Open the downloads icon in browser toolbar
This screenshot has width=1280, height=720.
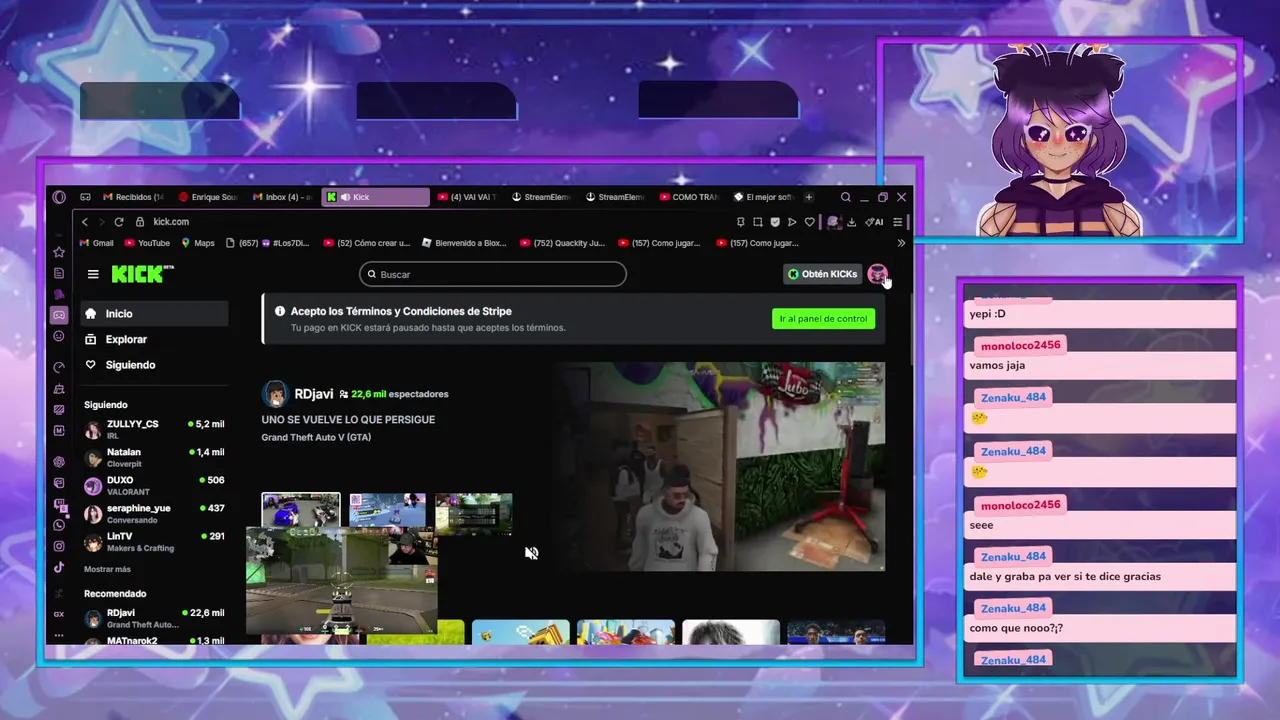852,222
